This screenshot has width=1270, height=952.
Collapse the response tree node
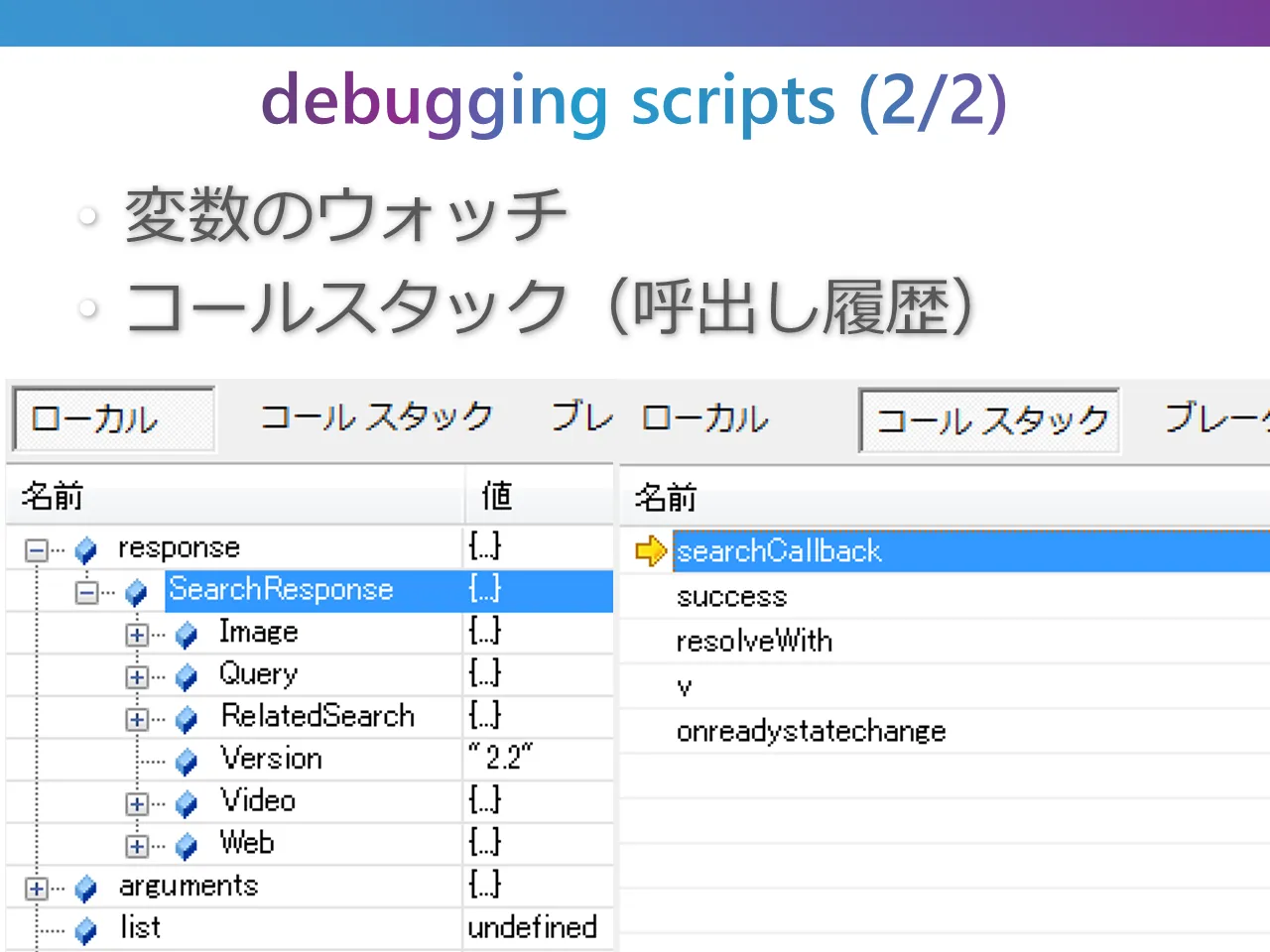pos(37,549)
